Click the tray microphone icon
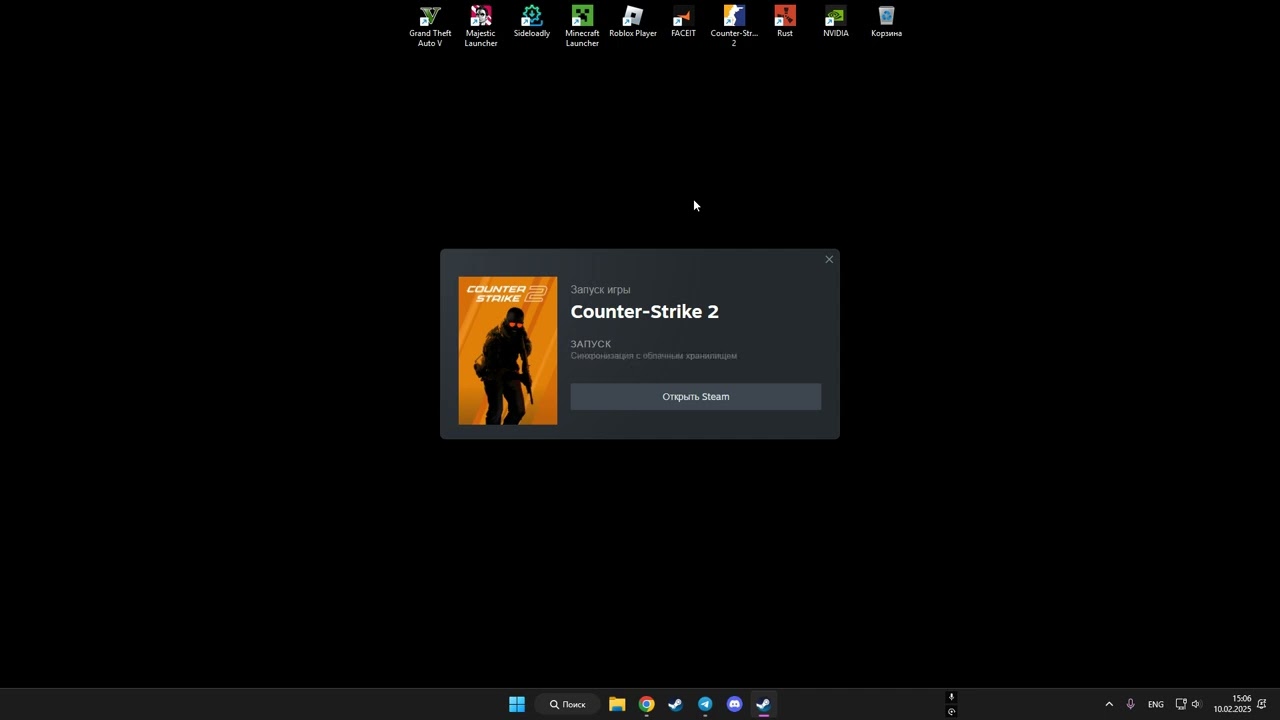Screen dimensions: 1280x720 (1131, 705)
